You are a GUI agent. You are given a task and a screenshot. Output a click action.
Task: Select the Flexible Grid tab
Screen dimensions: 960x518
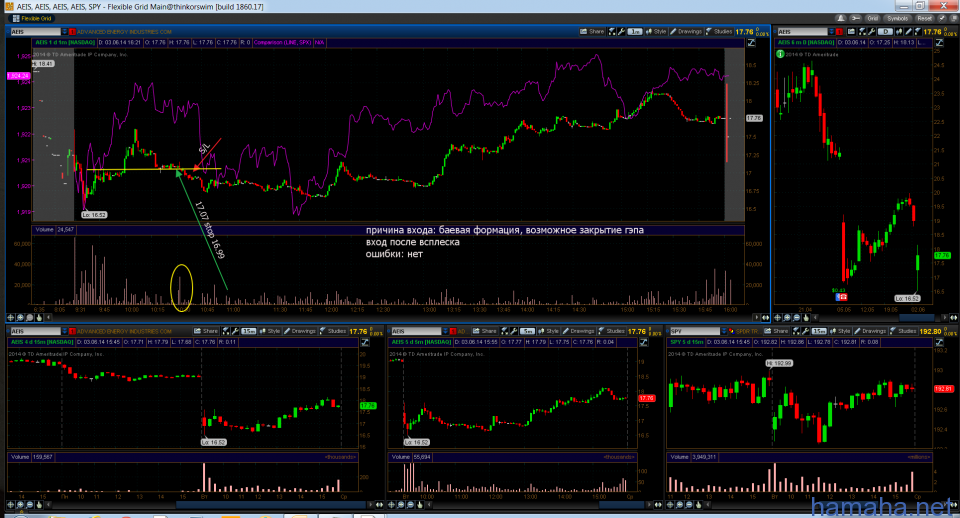32,18
